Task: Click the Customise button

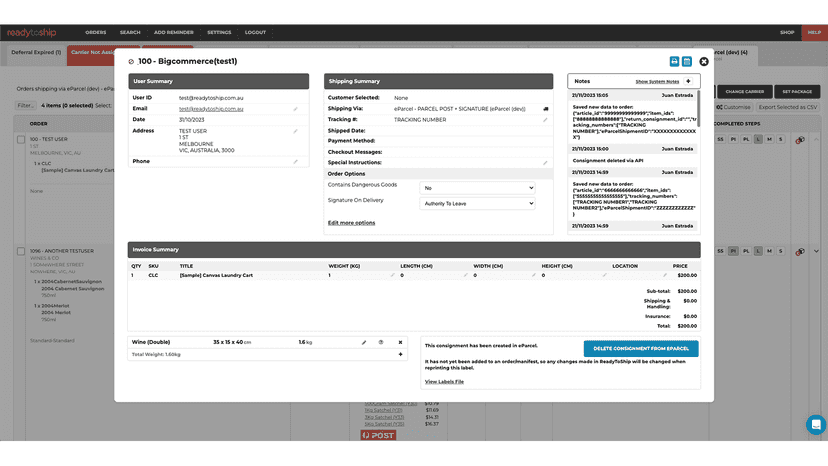Action: pos(733,107)
